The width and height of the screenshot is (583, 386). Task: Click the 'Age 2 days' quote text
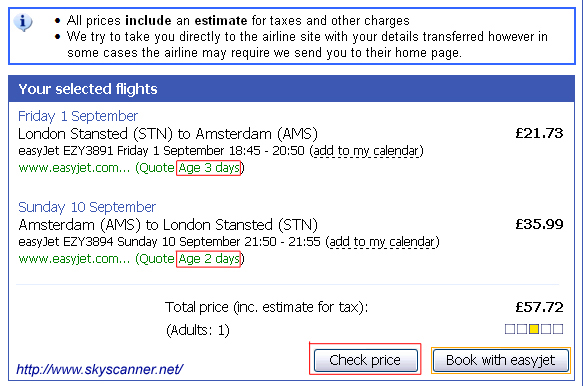[x=209, y=258]
